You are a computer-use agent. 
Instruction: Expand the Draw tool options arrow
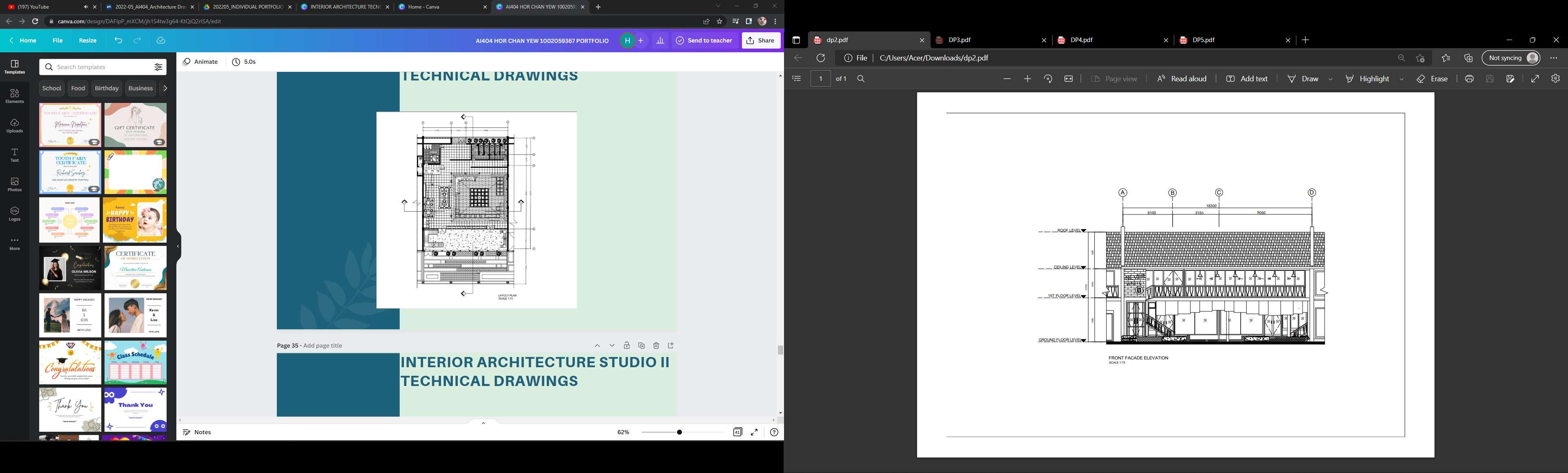click(x=1331, y=79)
